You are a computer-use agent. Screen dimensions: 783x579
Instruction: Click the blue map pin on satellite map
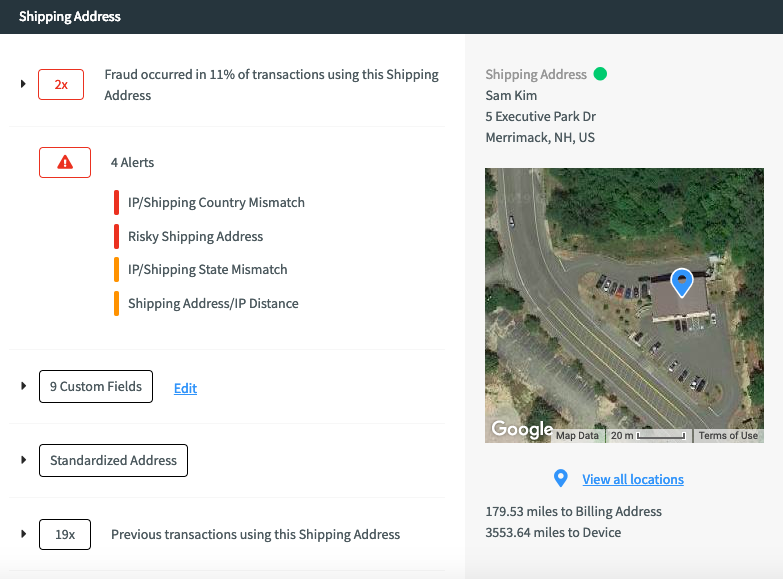(682, 282)
